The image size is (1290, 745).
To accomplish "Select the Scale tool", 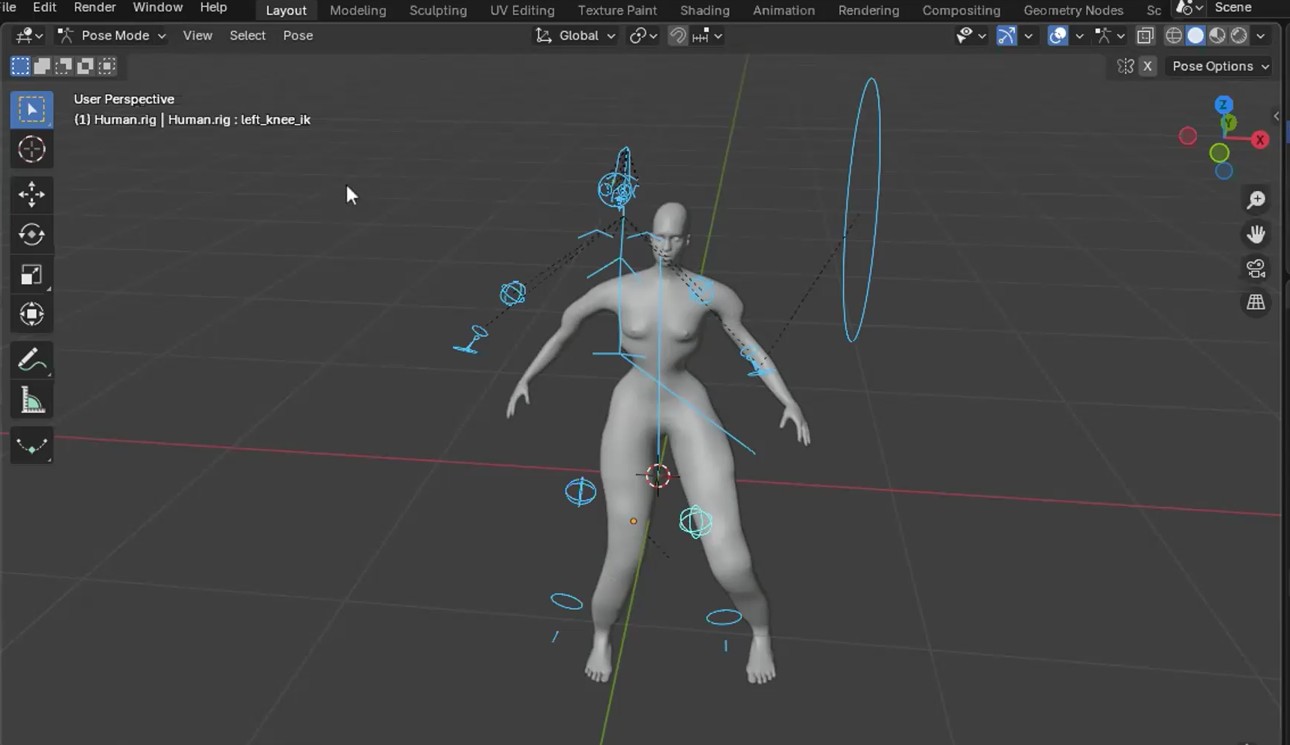I will (x=32, y=275).
